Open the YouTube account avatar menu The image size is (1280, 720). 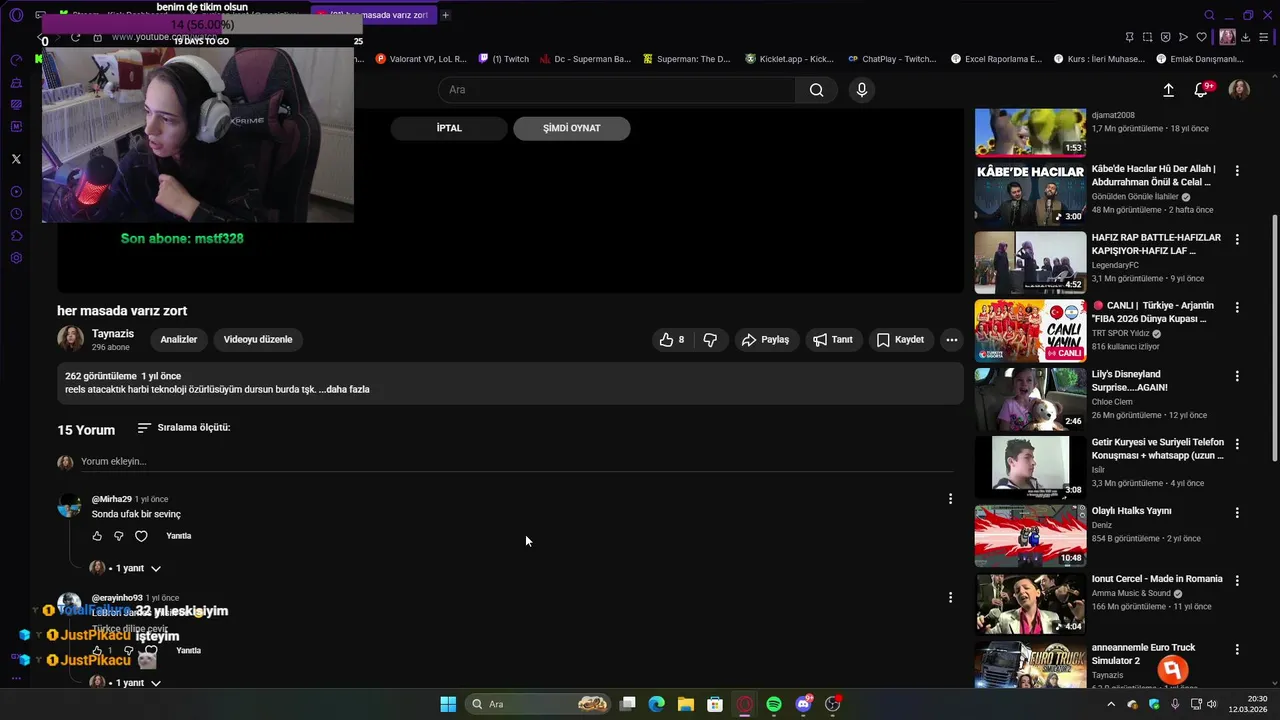point(1239,90)
